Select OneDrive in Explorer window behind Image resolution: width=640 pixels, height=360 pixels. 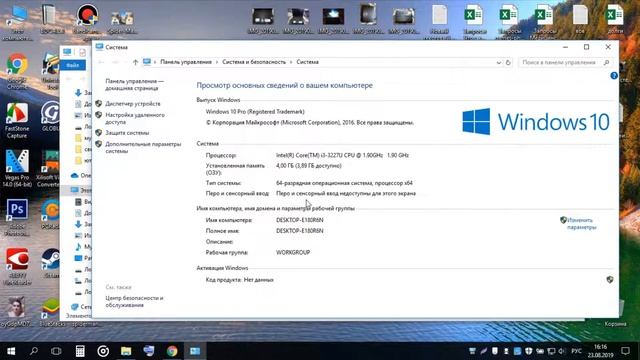pyautogui.click(x=81, y=176)
